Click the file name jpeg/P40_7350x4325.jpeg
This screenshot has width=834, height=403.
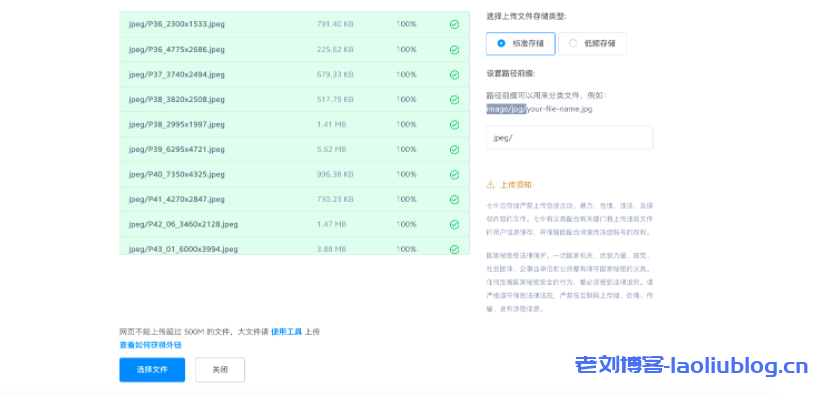177,174
